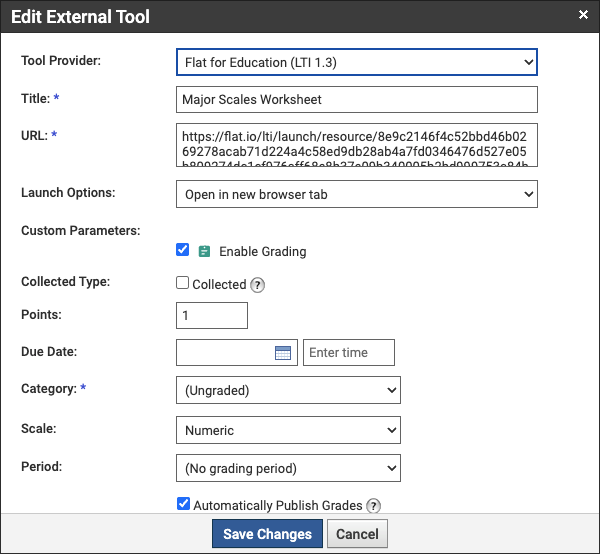Edit the Title field Major Scales Worksheet
The width and height of the screenshot is (600, 554).
pyautogui.click(x=357, y=99)
